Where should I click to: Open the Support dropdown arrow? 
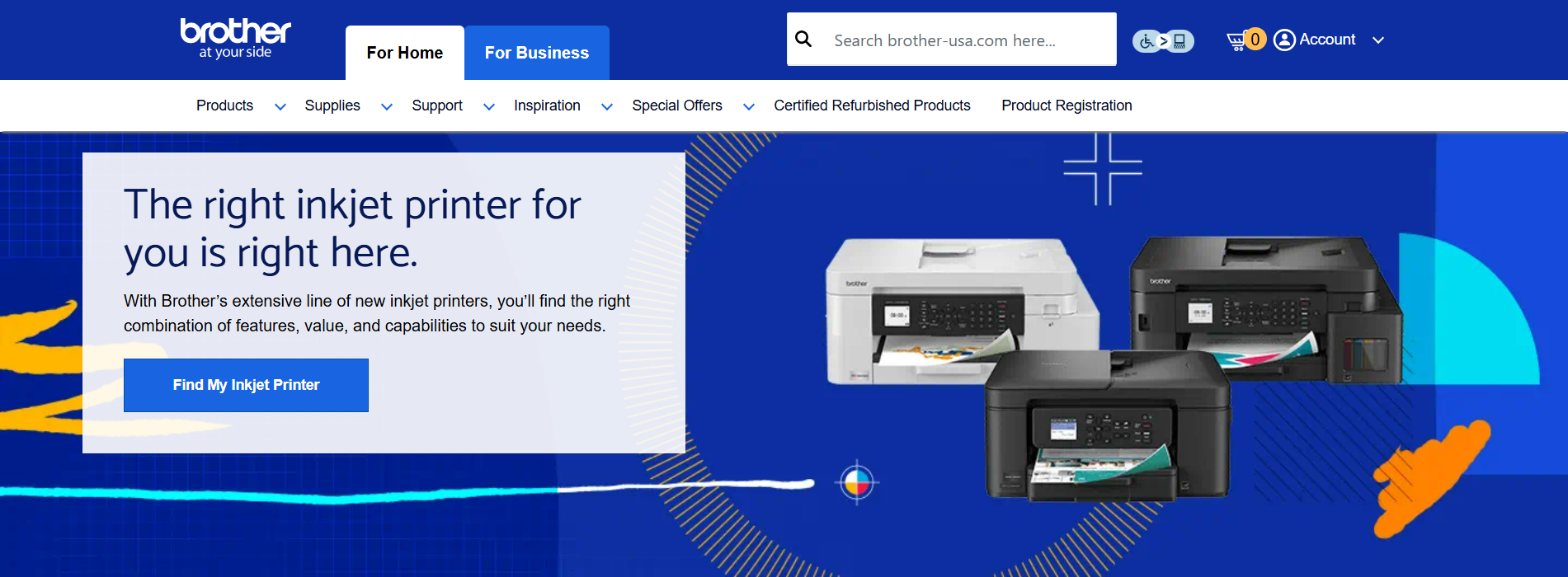[x=489, y=106]
